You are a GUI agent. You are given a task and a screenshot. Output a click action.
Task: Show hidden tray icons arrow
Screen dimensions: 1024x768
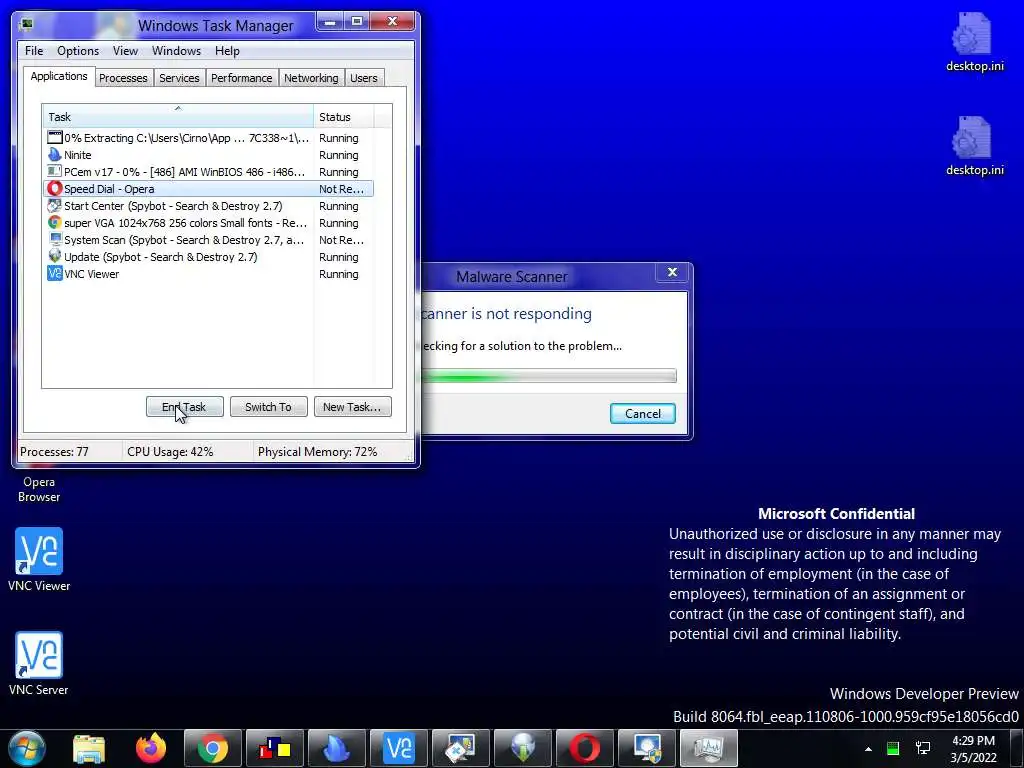(x=868, y=748)
